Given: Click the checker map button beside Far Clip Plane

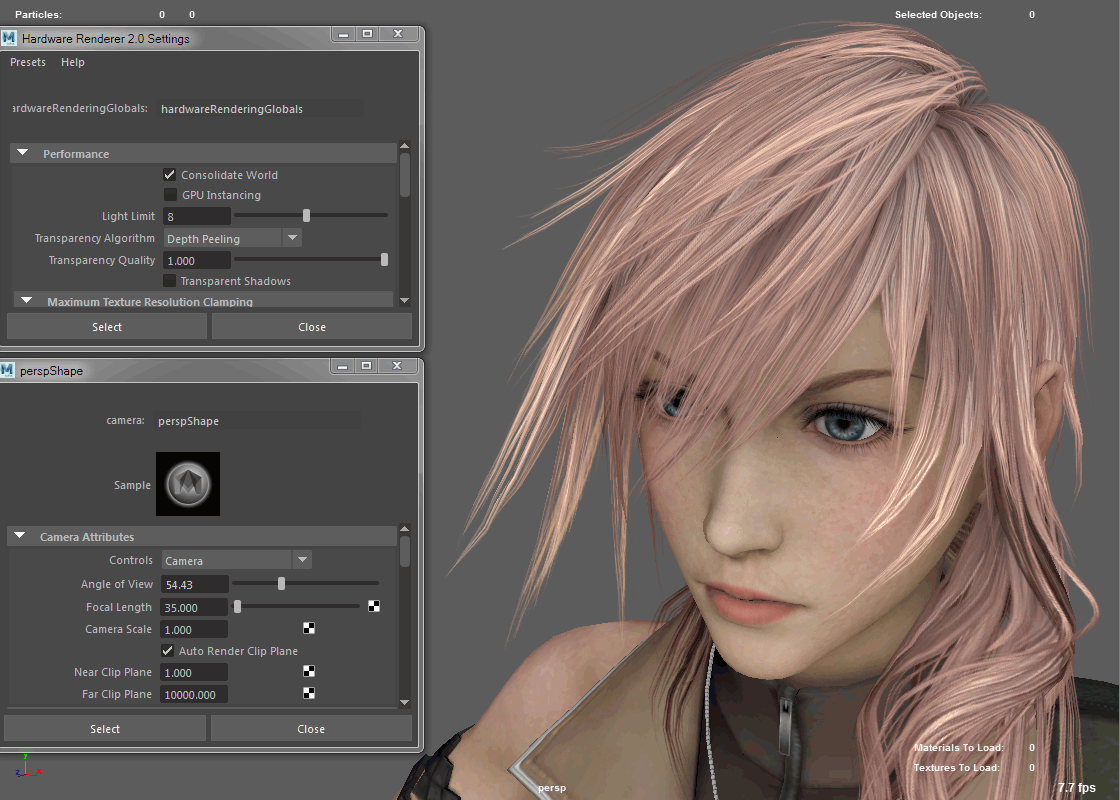Looking at the screenshot, I should pyautogui.click(x=309, y=694).
